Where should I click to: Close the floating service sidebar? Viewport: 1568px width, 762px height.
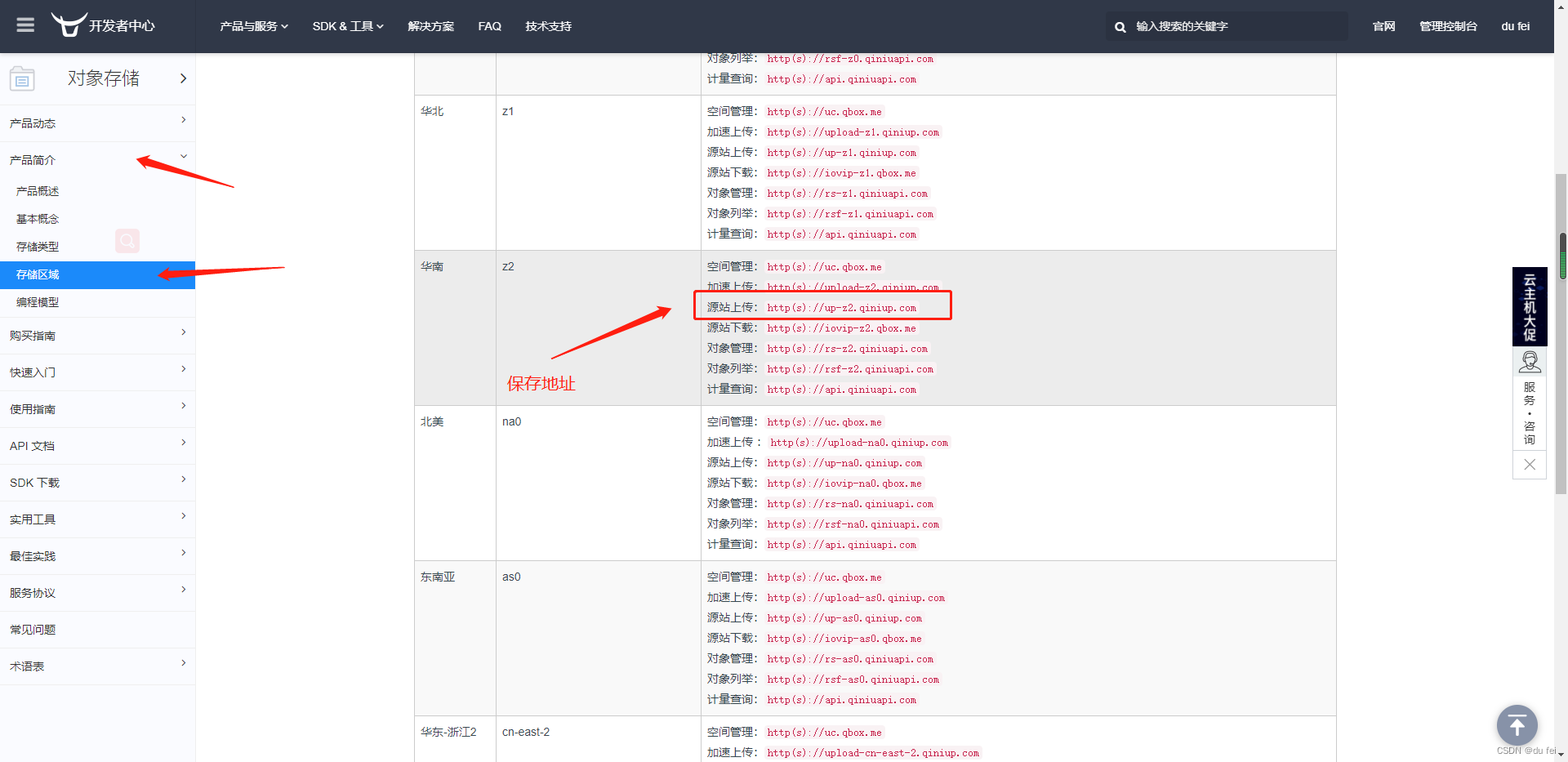pos(1530,465)
